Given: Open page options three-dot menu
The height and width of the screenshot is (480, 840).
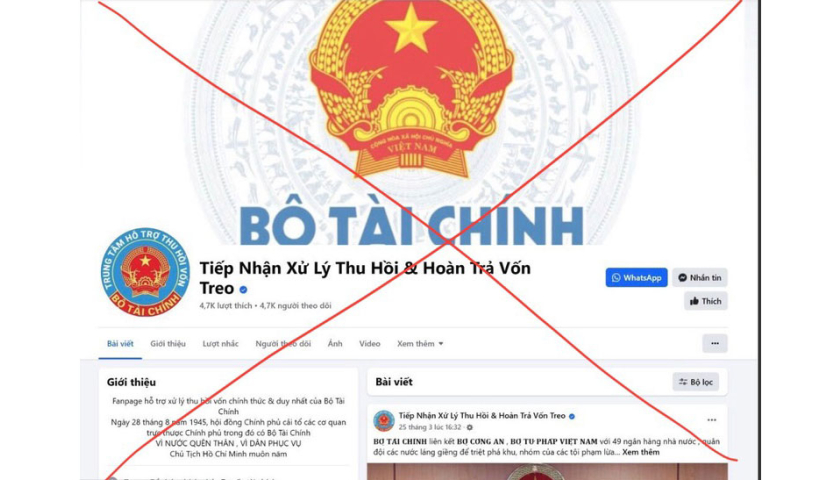Looking at the screenshot, I should [715, 343].
